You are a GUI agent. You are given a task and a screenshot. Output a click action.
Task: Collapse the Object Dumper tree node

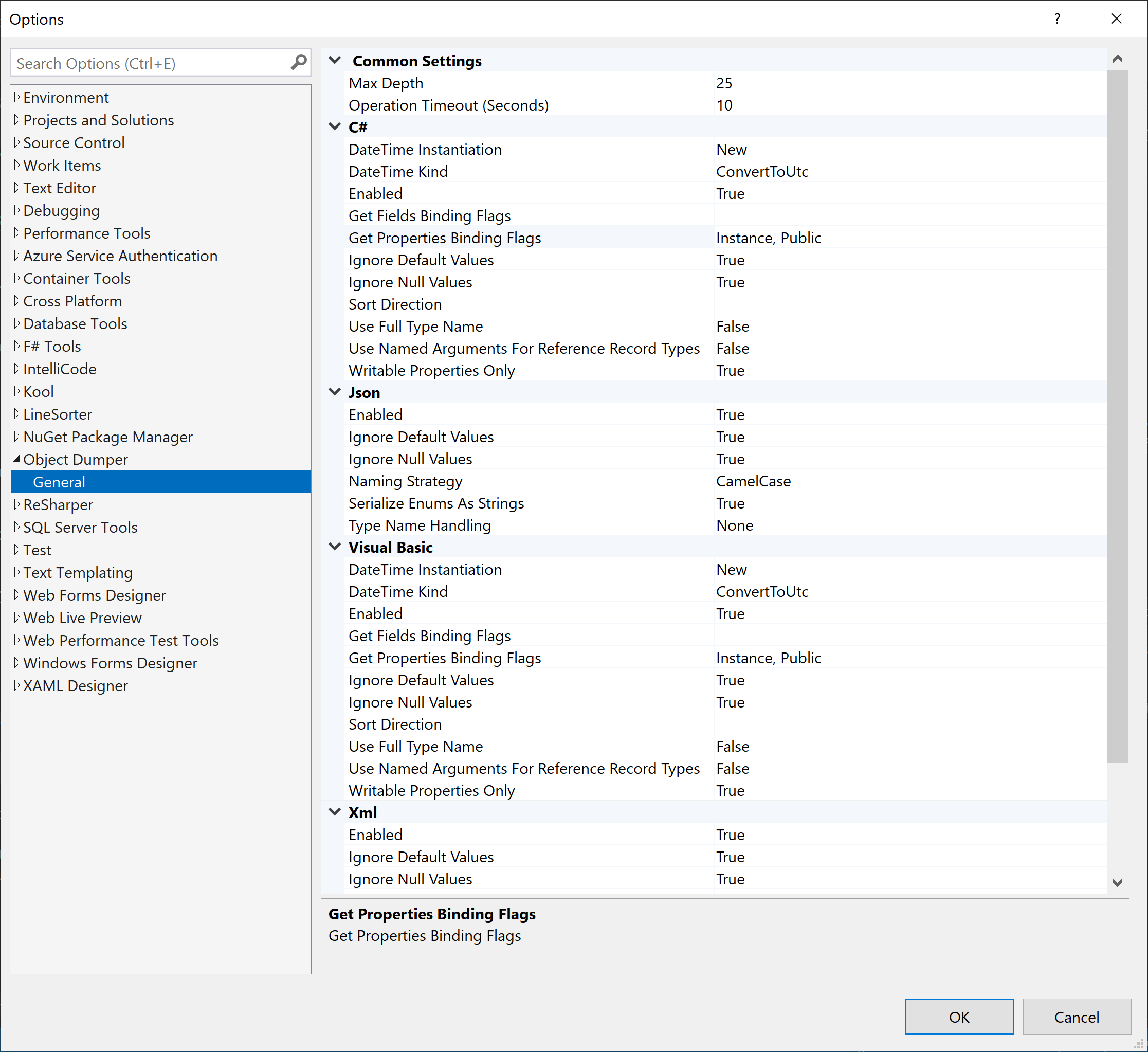pyautogui.click(x=16, y=459)
